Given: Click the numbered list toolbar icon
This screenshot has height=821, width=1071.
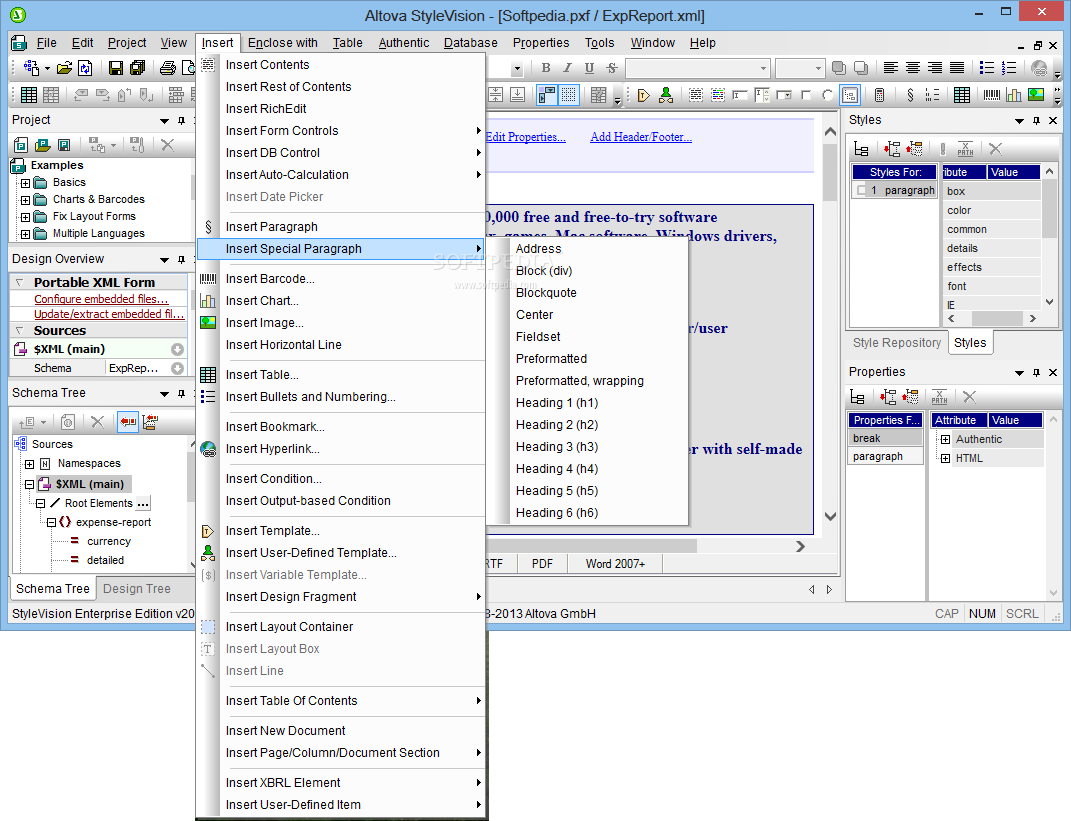Looking at the screenshot, I should pos(1009,68).
